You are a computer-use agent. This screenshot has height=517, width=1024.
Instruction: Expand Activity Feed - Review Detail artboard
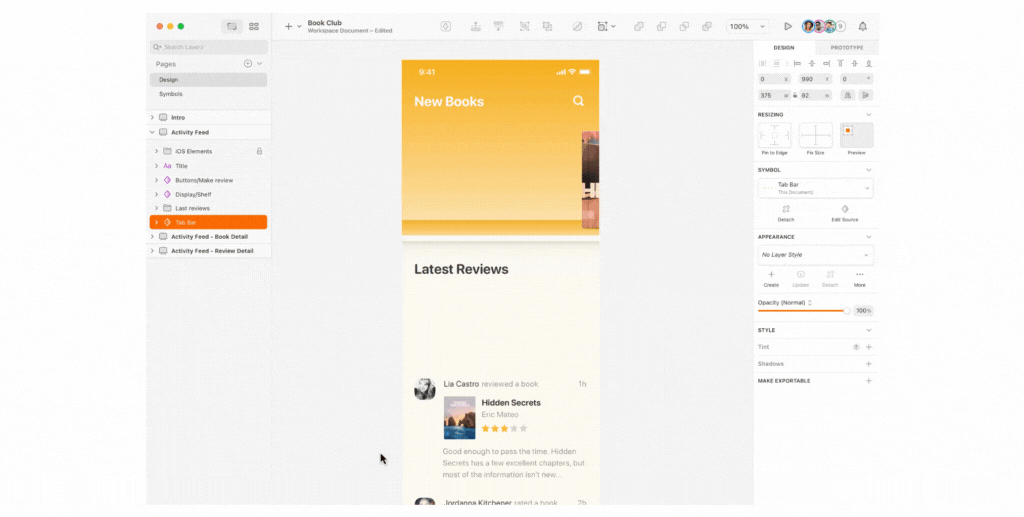(x=152, y=251)
